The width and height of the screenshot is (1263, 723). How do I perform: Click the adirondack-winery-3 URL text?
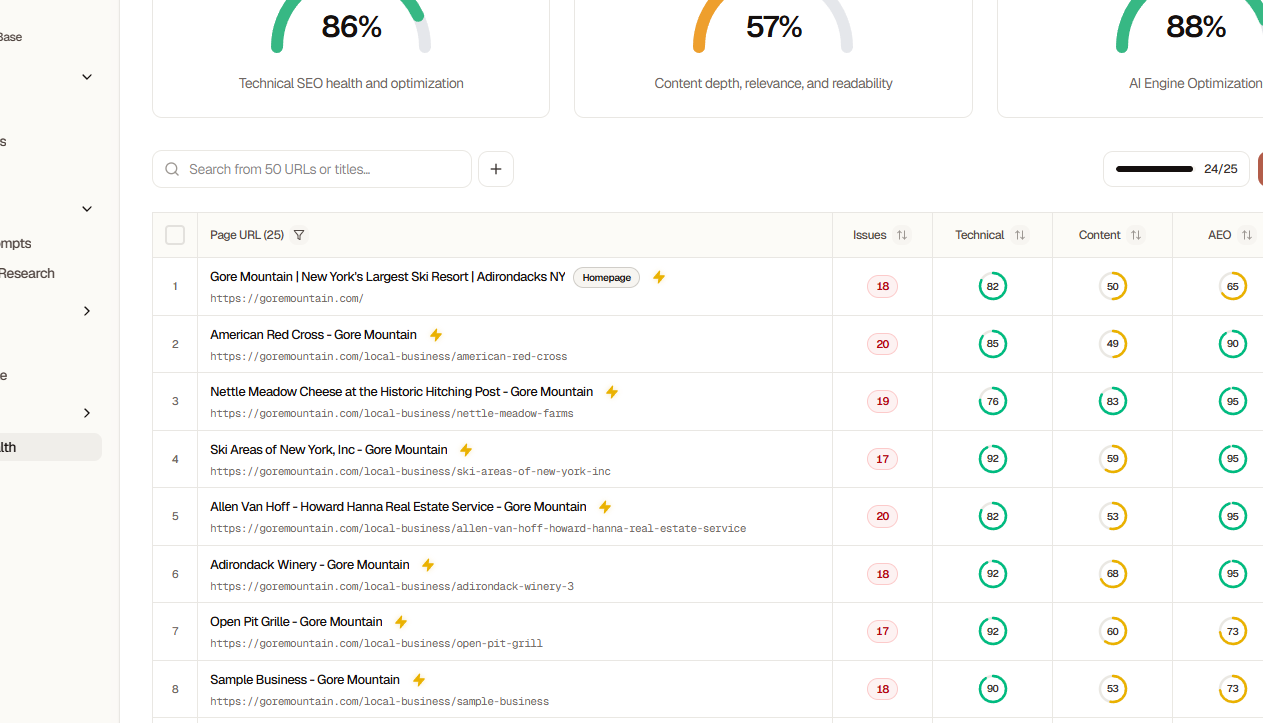tap(392, 587)
